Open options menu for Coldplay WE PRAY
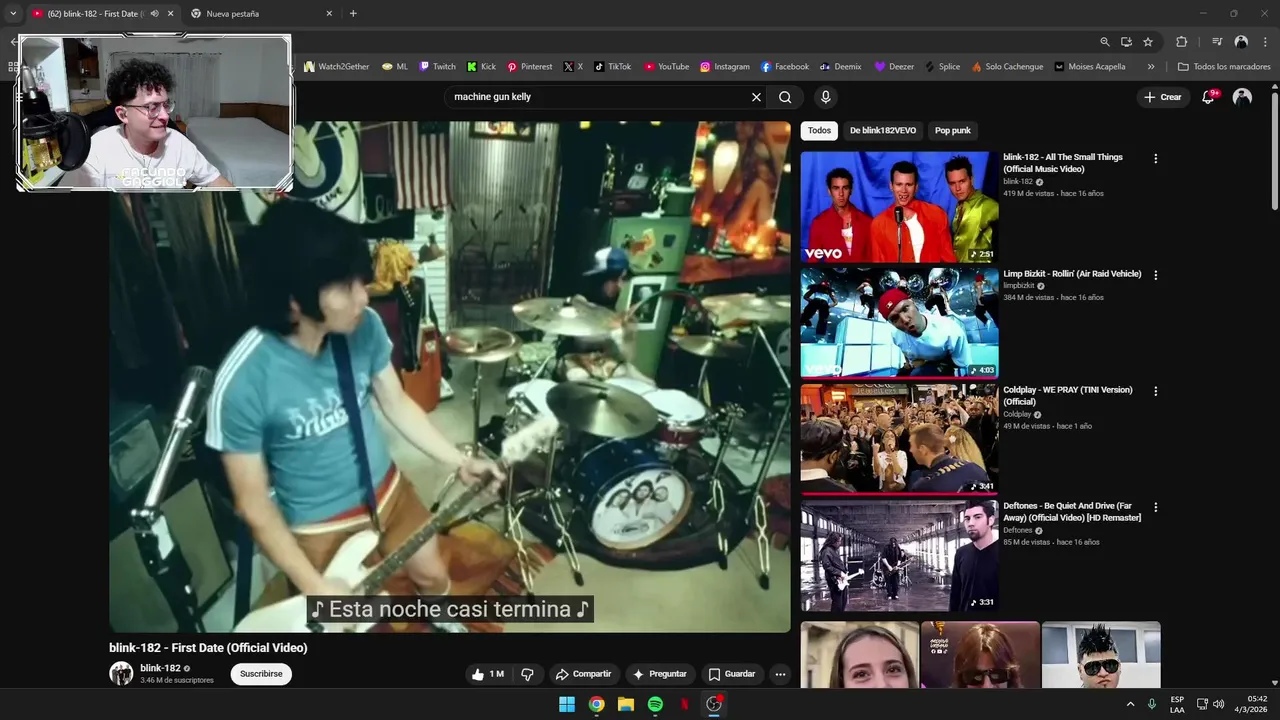The width and height of the screenshot is (1280, 720). [1155, 391]
